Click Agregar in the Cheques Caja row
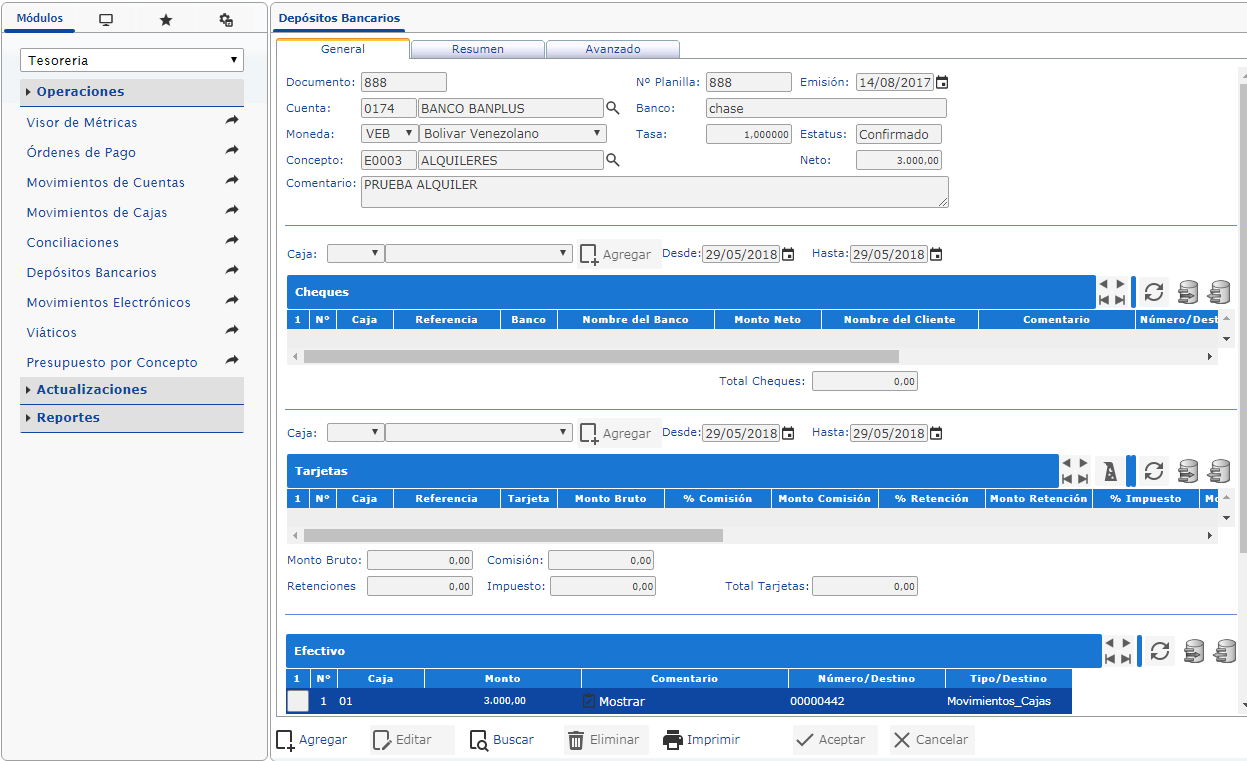The width and height of the screenshot is (1247, 761). (x=617, y=254)
